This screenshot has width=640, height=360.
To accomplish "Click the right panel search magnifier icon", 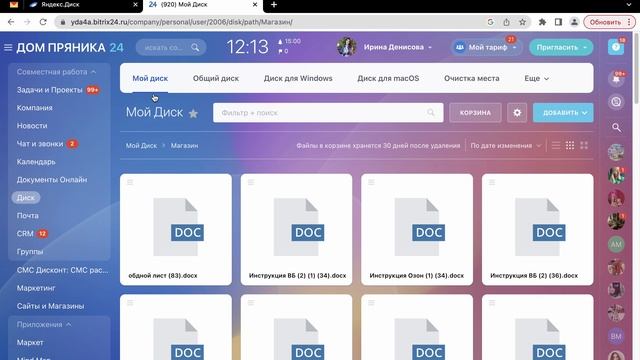I will (616, 127).
